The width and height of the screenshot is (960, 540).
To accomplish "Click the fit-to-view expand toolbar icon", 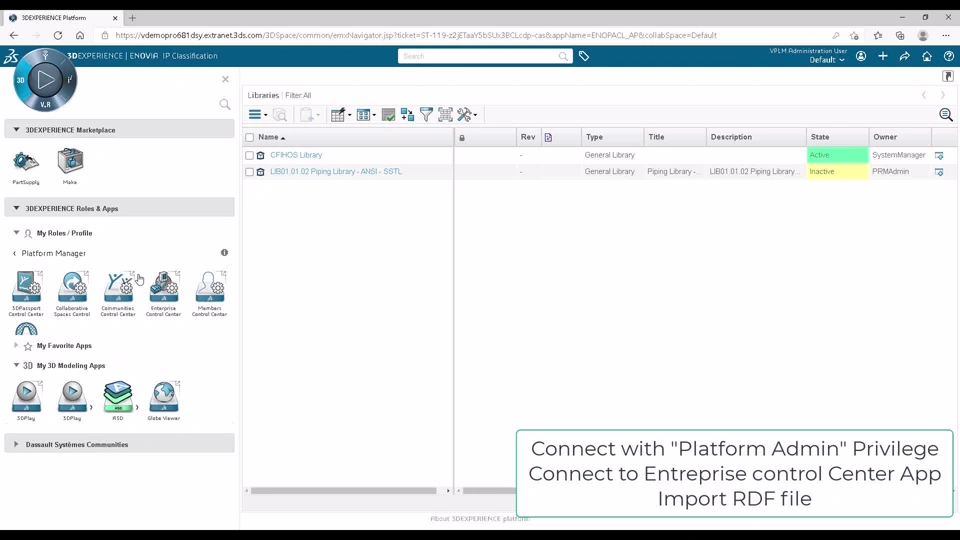I will pos(445,114).
